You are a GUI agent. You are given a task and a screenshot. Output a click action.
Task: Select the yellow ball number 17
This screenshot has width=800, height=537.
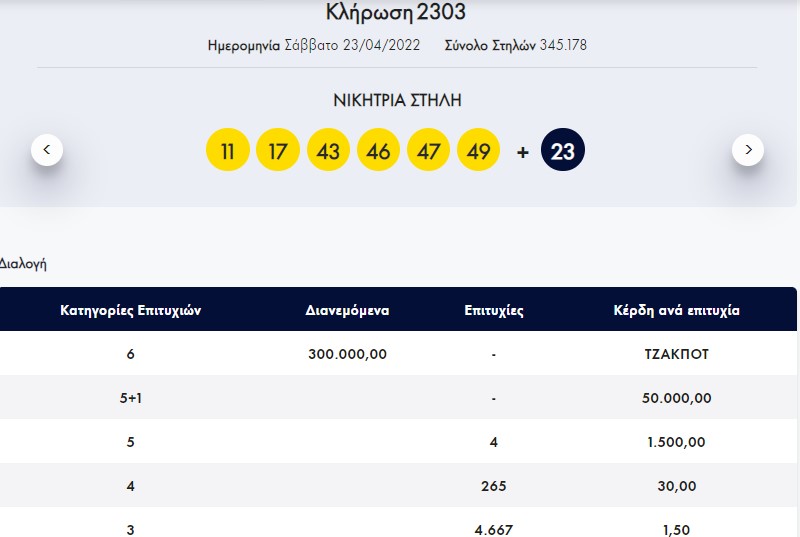[x=278, y=151]
